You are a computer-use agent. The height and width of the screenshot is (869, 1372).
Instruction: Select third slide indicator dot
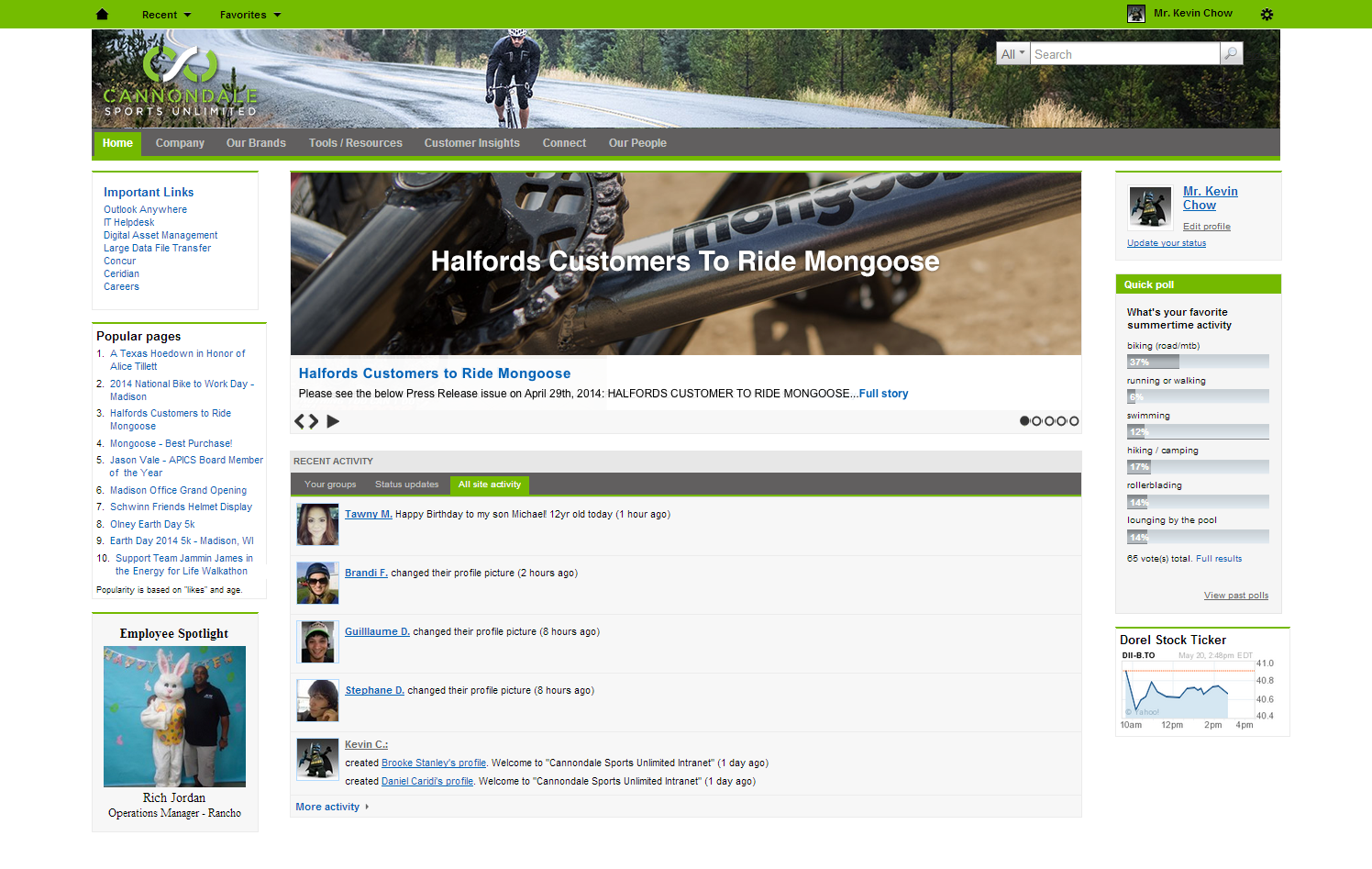(x=1049, y=421)
